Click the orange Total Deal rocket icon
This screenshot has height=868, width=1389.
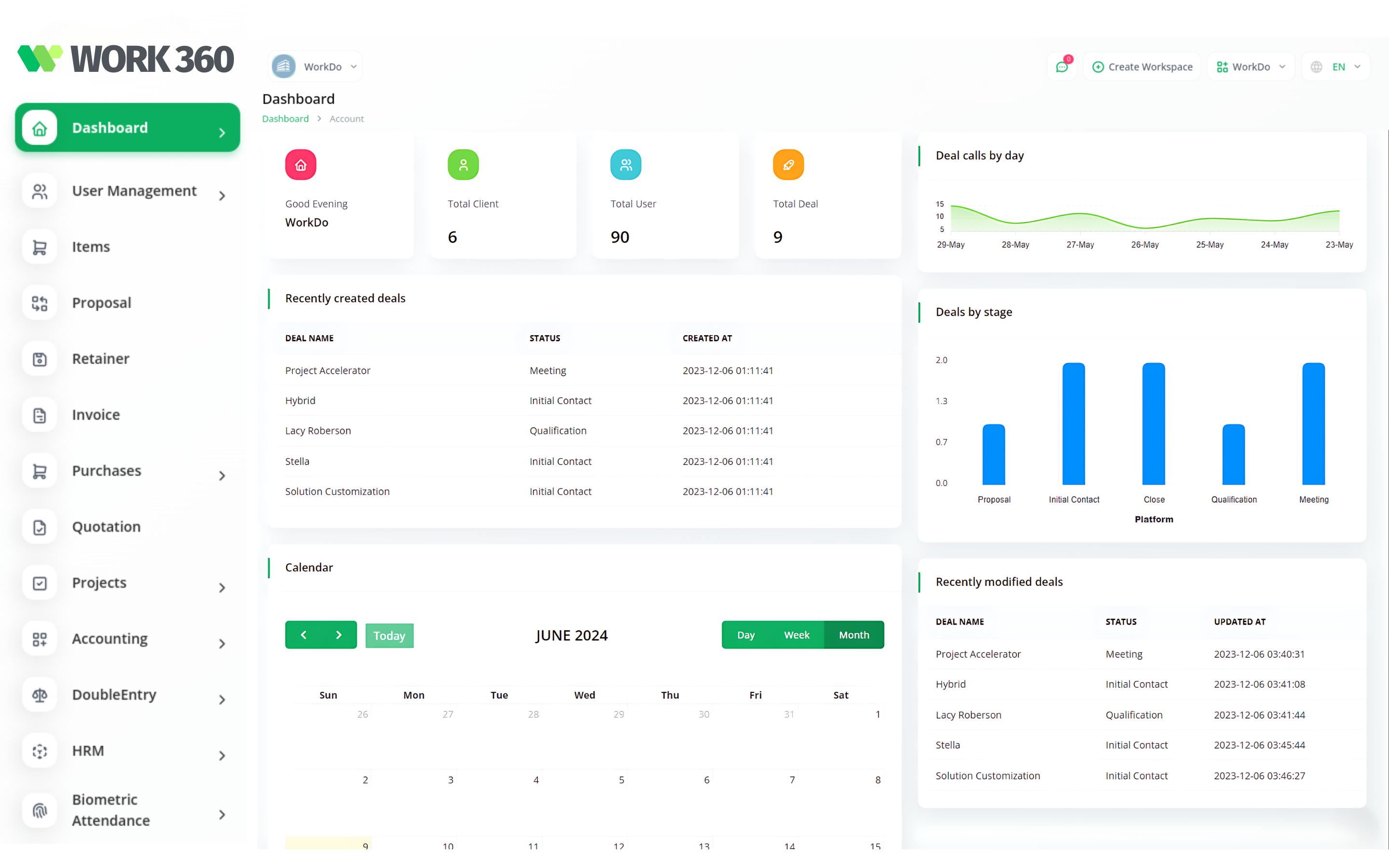pos(788,165)
